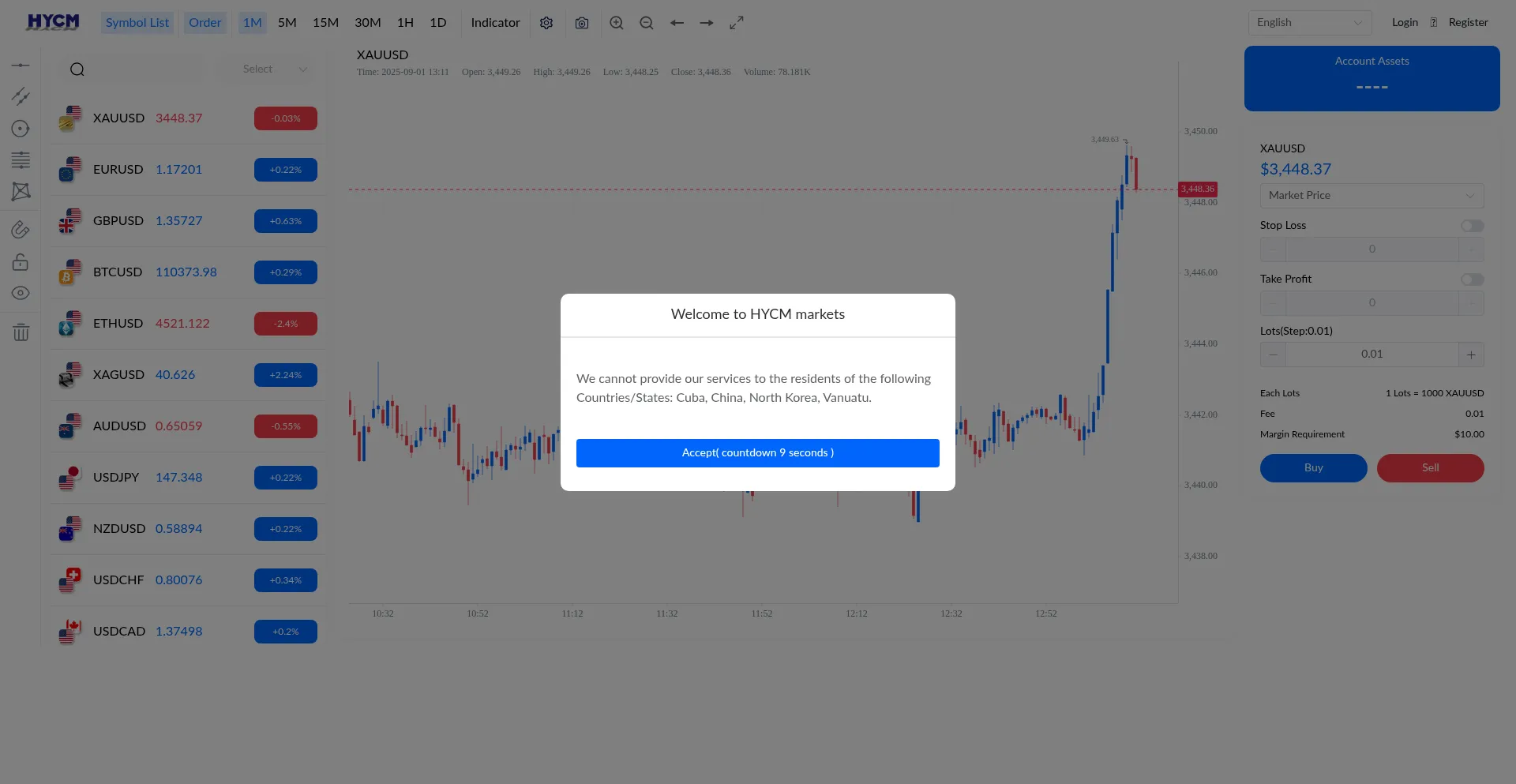The height and width of the screenshot is (784, 1516).
Task: Click the Stop Loss value field
Action: pyautogui.click(x=1372, y=249)
